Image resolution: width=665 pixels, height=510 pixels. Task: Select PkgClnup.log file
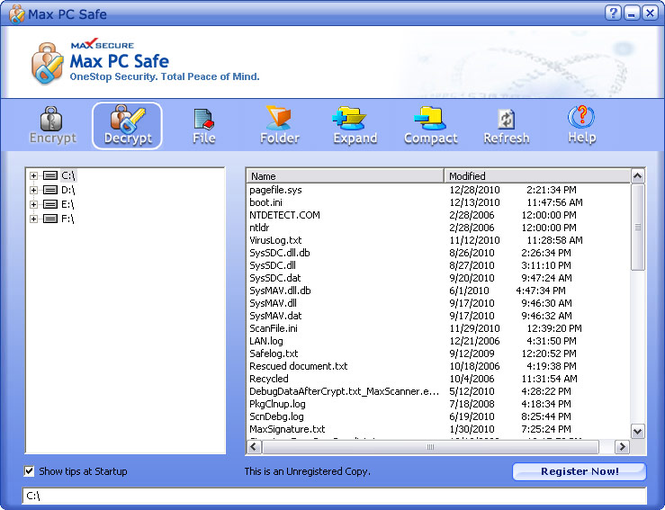point(277,404)
